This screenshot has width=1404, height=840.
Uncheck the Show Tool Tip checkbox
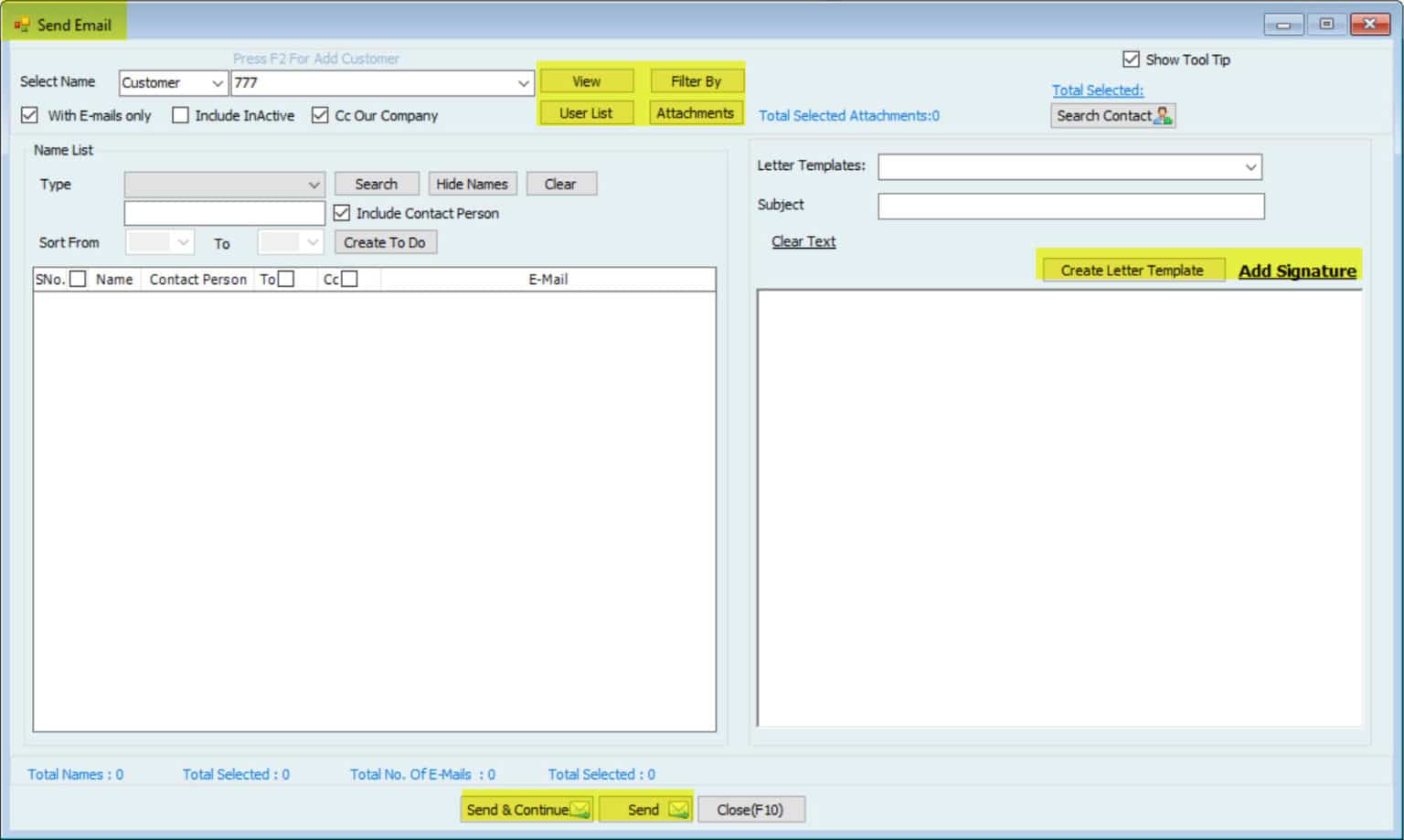1131,59
